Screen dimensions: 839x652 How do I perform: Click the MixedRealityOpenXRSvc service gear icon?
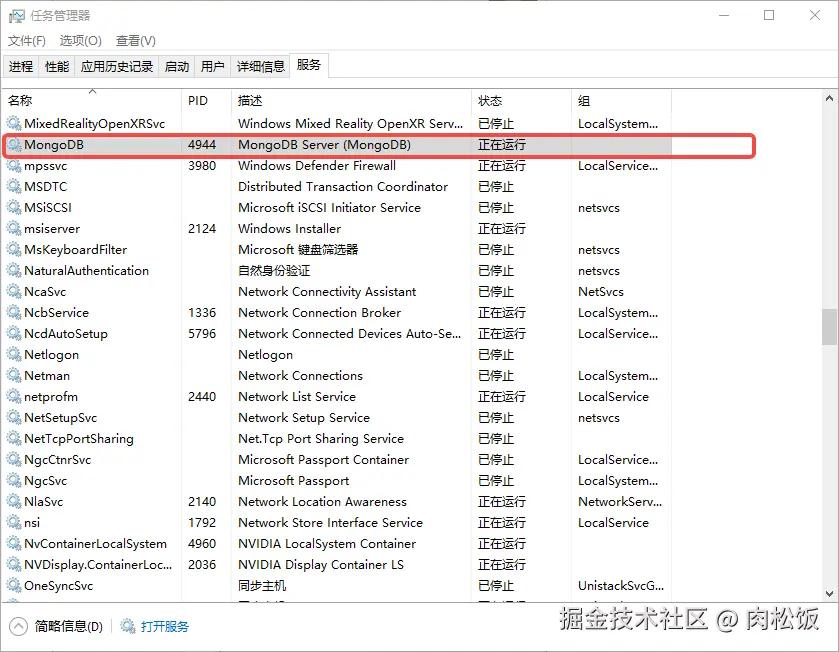coord(14,124)
